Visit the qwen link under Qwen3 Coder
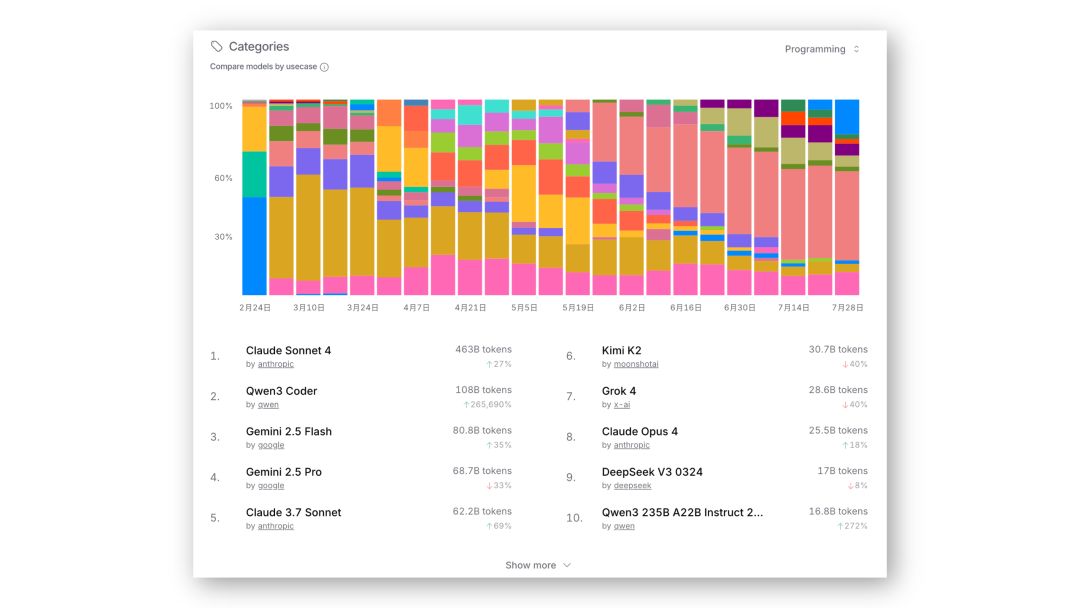The height and width of the screenshot is (608, 1080). coord(268,405)
